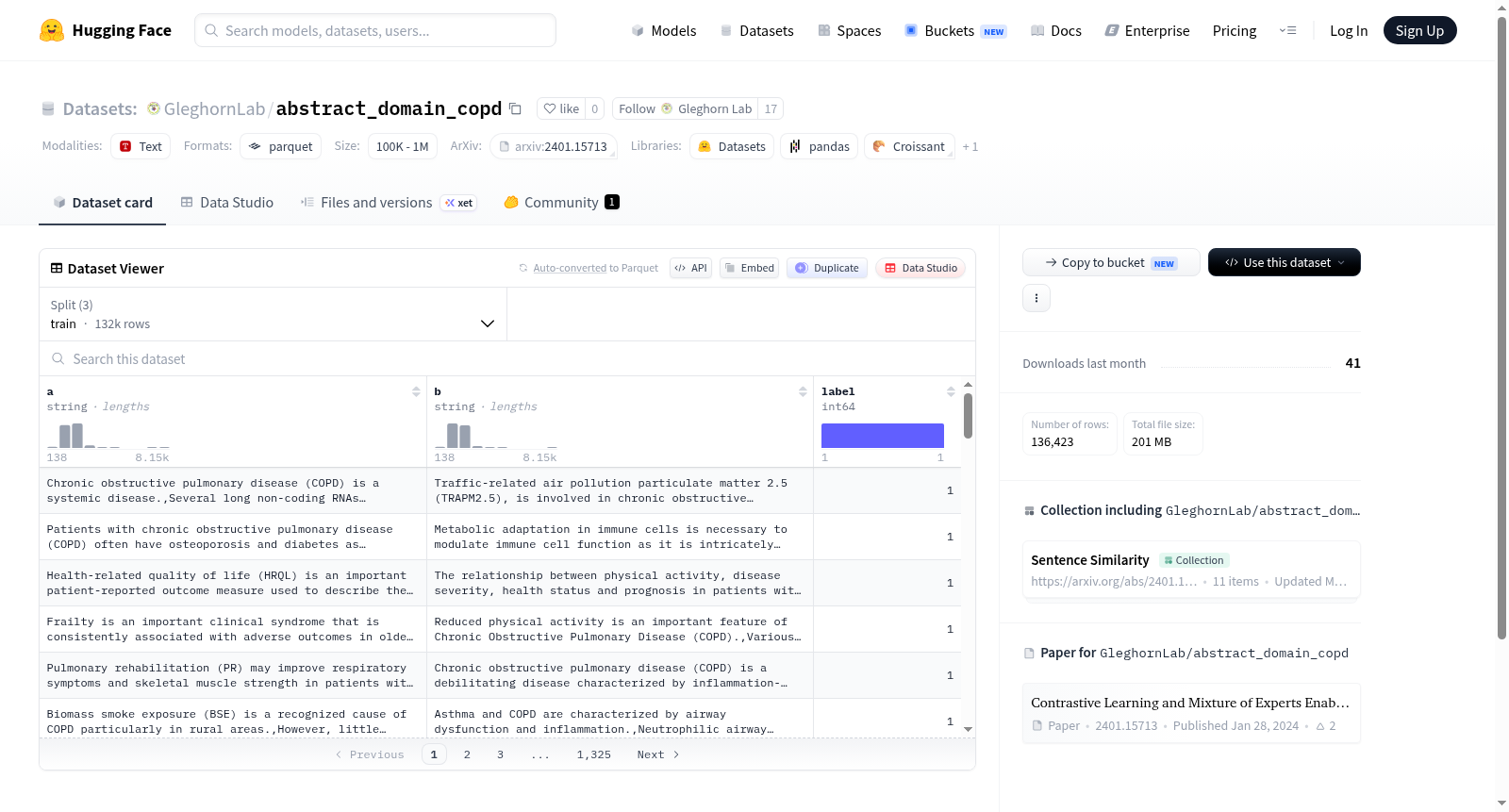Switch to the Data Studio tab

coord(227,202)
